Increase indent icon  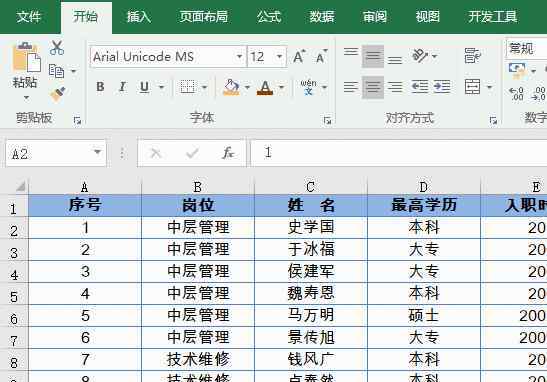442,87
